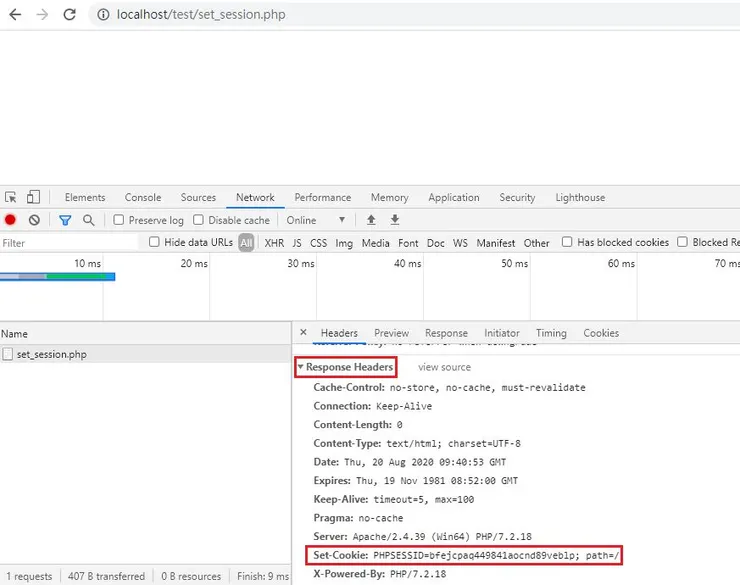This screenshot has width=740, height=585.
Task: Filter requests by Img
Action: 344,243
